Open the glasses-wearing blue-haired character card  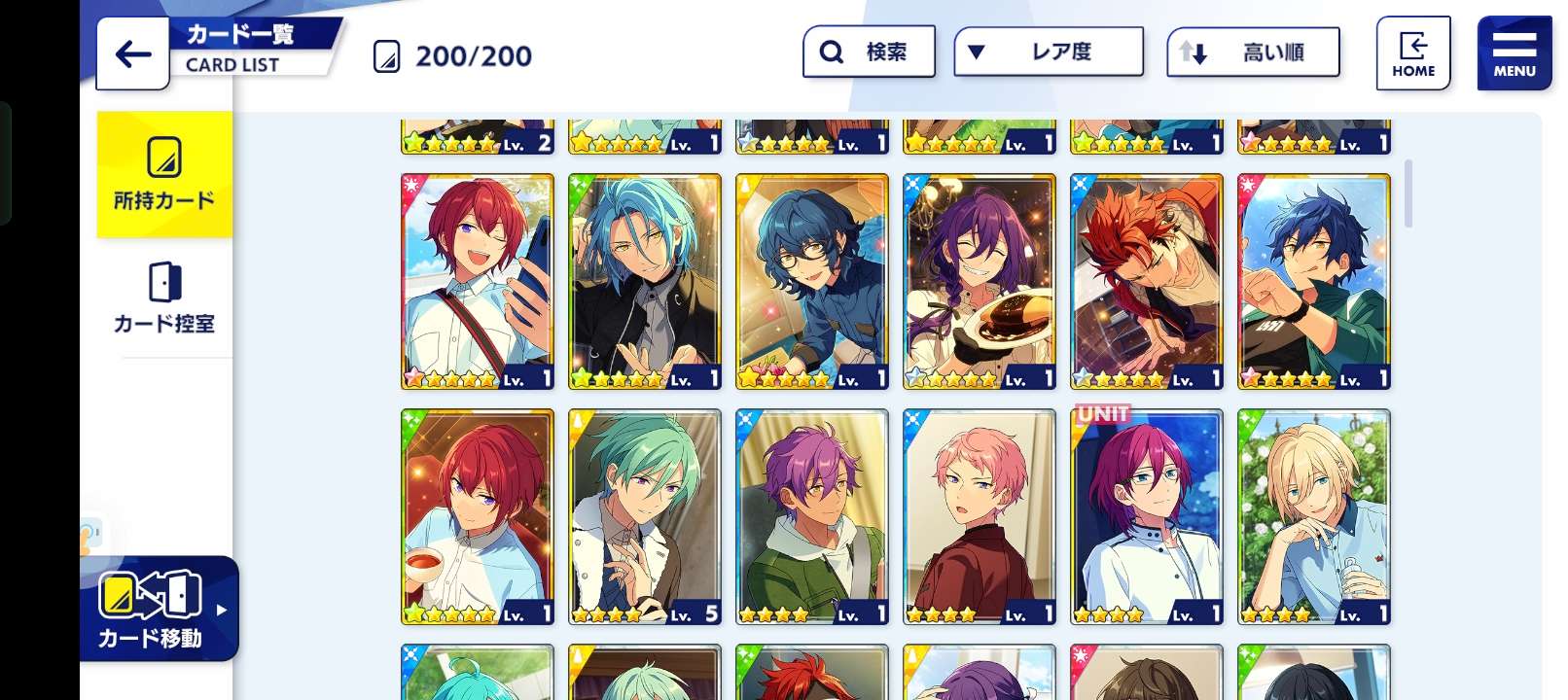(x=812, y=282)
